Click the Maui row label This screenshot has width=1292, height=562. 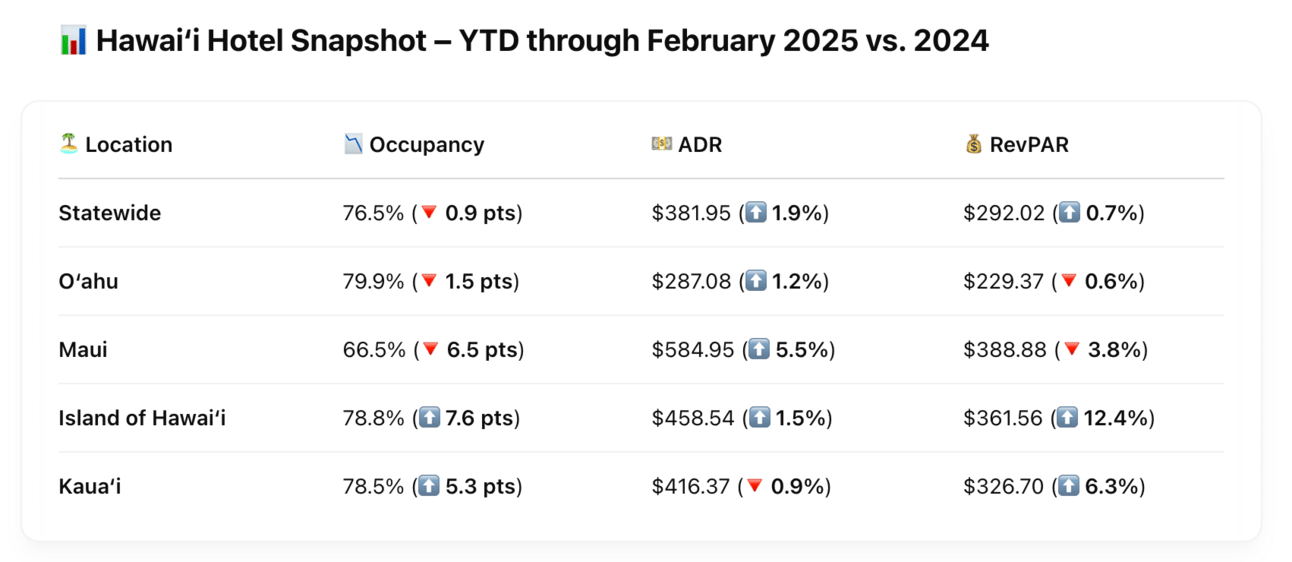click(x=83, y=350)
